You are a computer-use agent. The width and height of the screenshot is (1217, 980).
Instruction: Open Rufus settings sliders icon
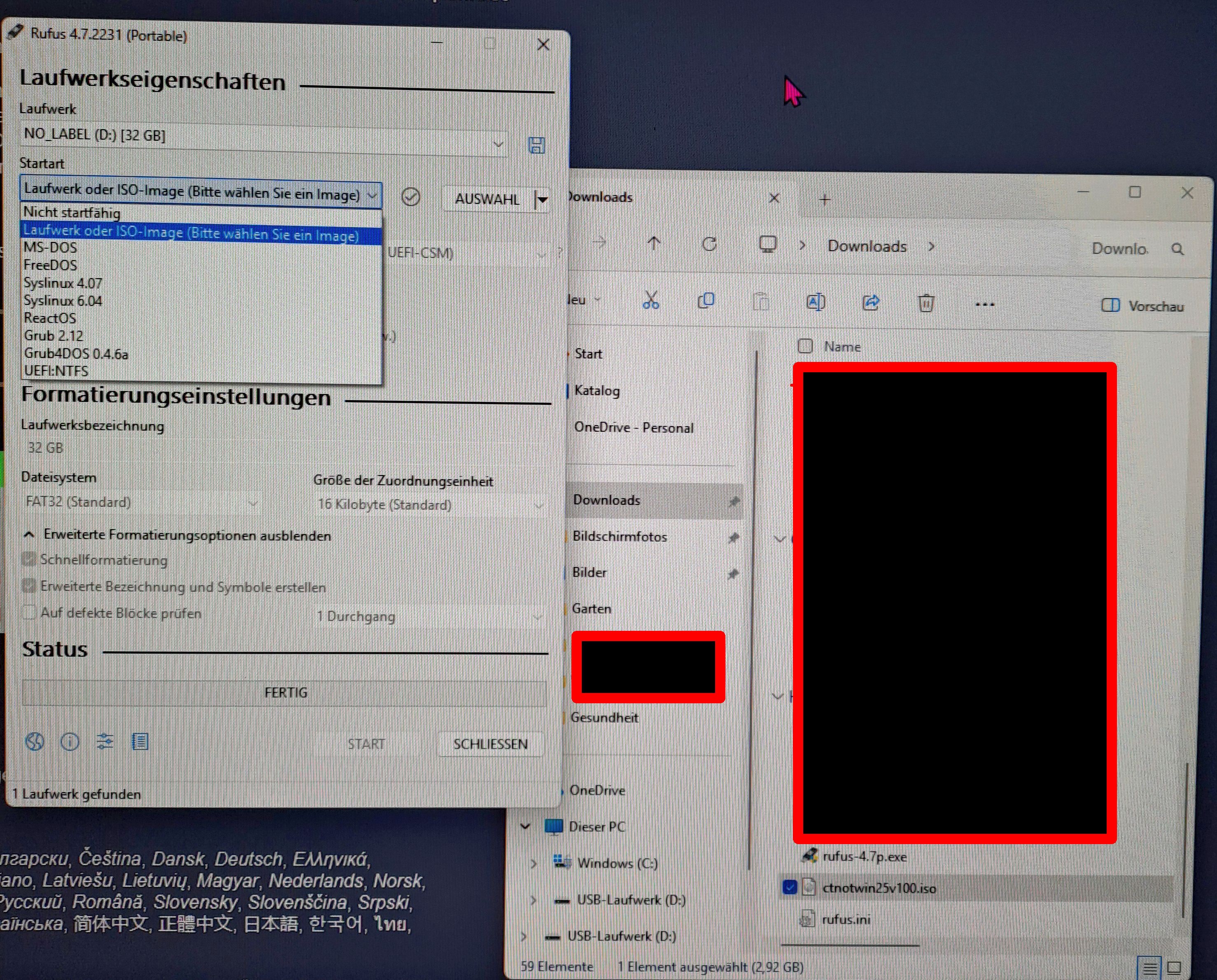[x=105, y=741]
